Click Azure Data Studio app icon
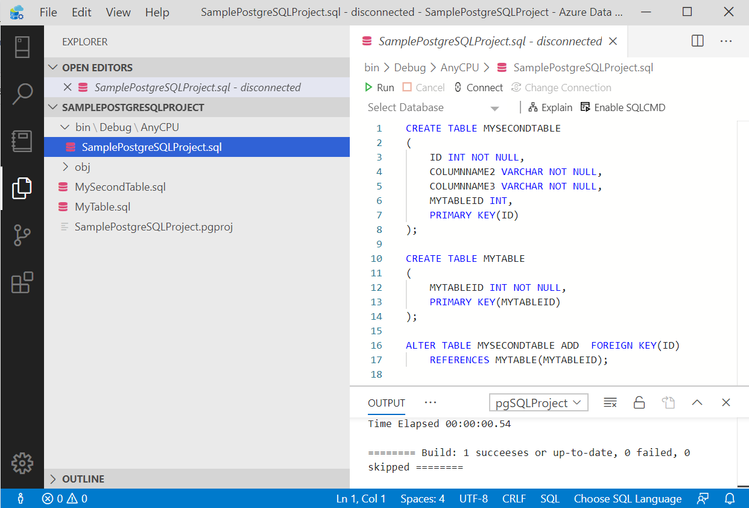Viewport: 749px width, 508px height. click(x=17, y=12)
